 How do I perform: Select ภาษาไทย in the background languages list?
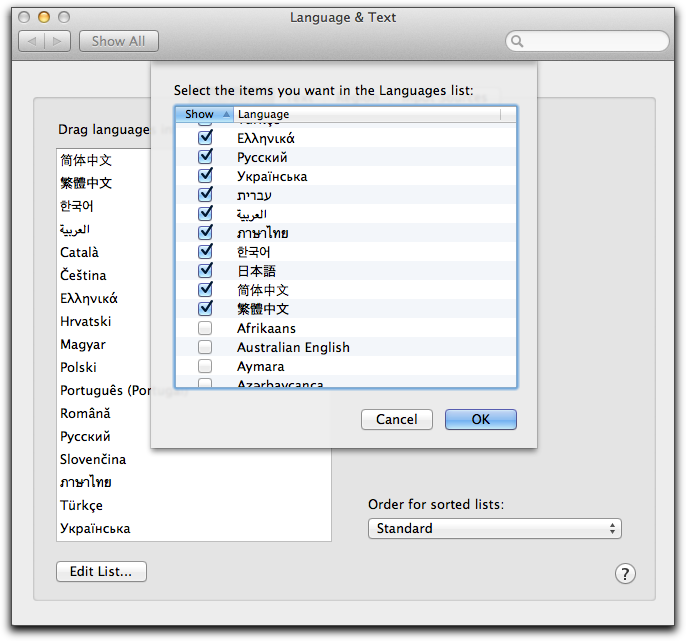pyautogui.click(x=86, y=482)
